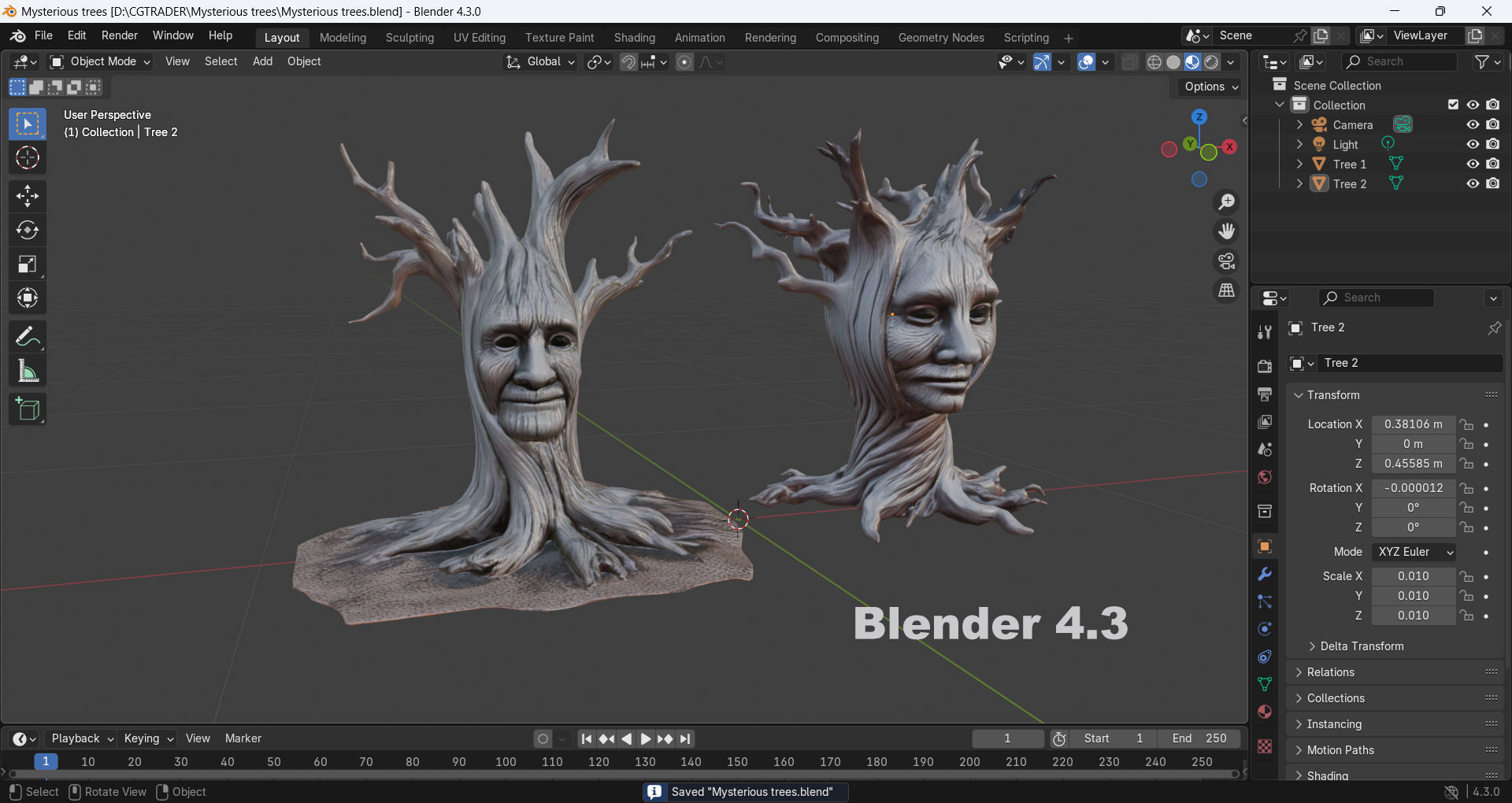Open the Particles properties tab
The image size is (1512, 803).
pyautogui.click(x=1265, y=601)
